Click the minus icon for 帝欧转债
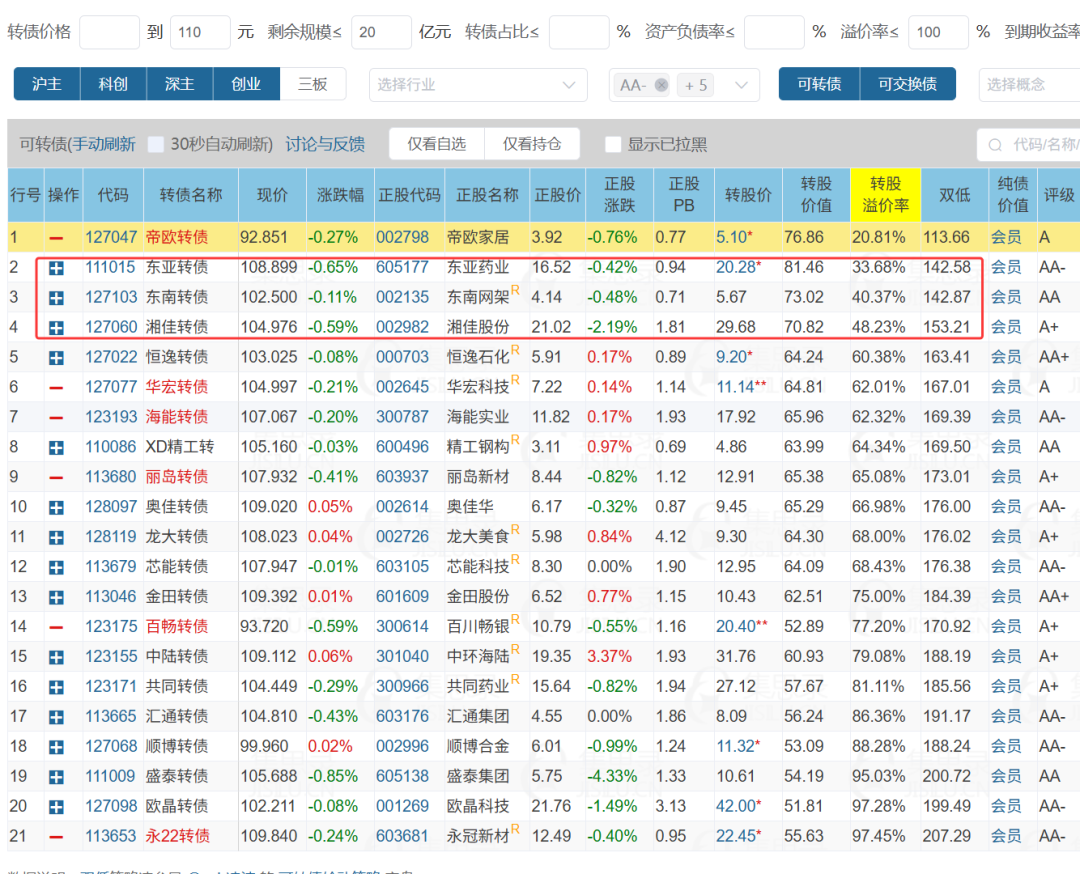 [x=56, y=238]
